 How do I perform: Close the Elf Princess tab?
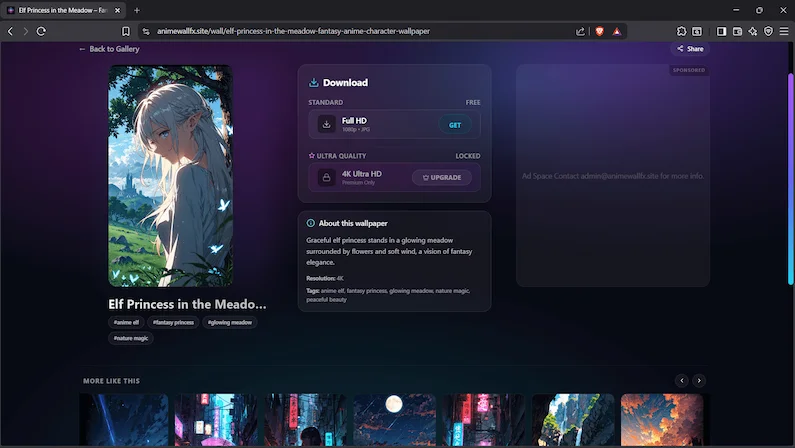click(x=118, y=10)
